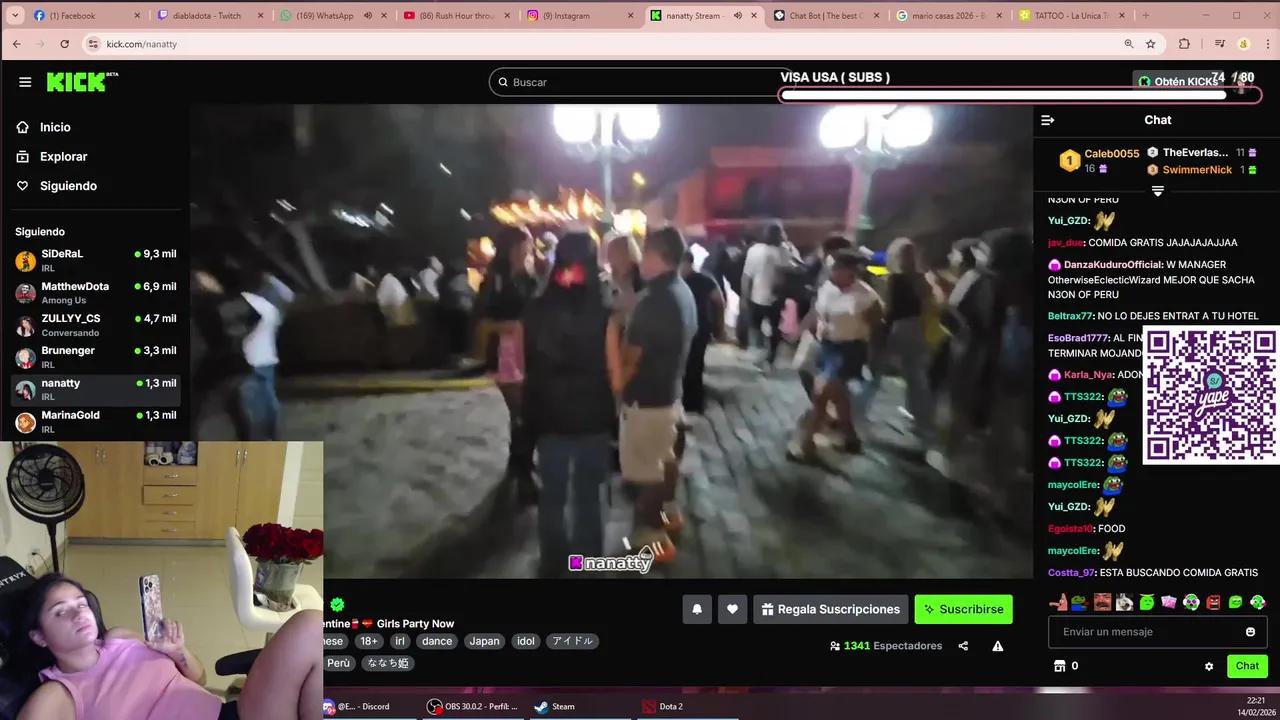
Task: Click Caleb0055 top gifter name
Action: pyautogui.click(x=1112, y=153)
